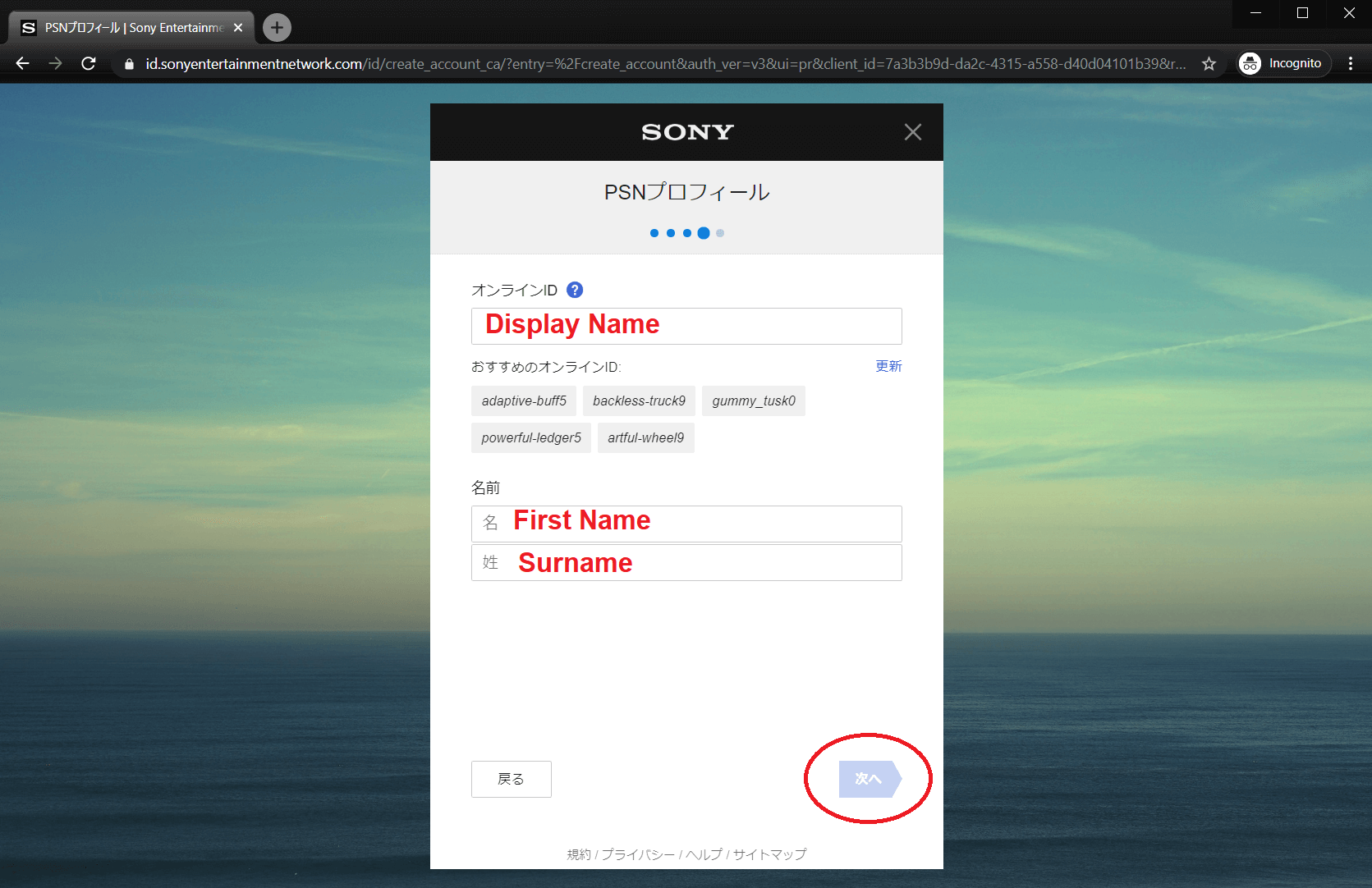Choose suggested ID backless-truck9
Screen dimensions: 1372x888
click(x=639, y=401)
